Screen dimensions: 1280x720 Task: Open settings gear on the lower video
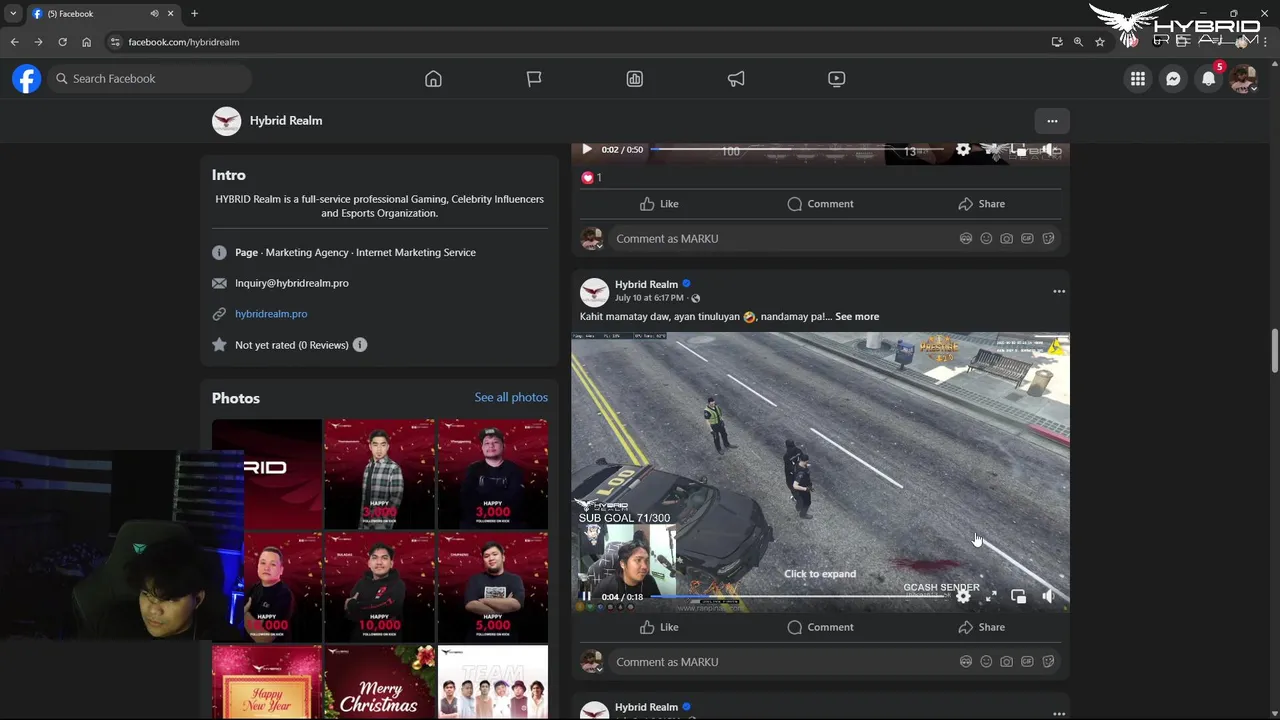pos(963,597)
